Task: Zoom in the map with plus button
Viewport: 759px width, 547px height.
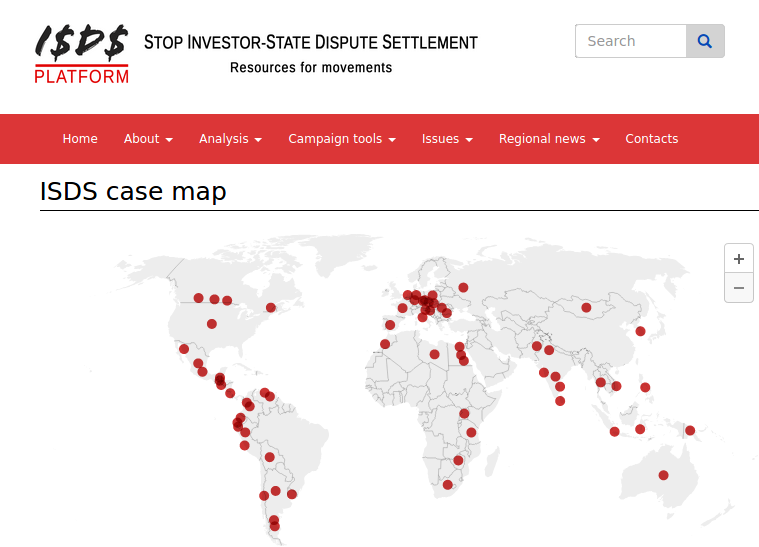Action: (738, 259)
